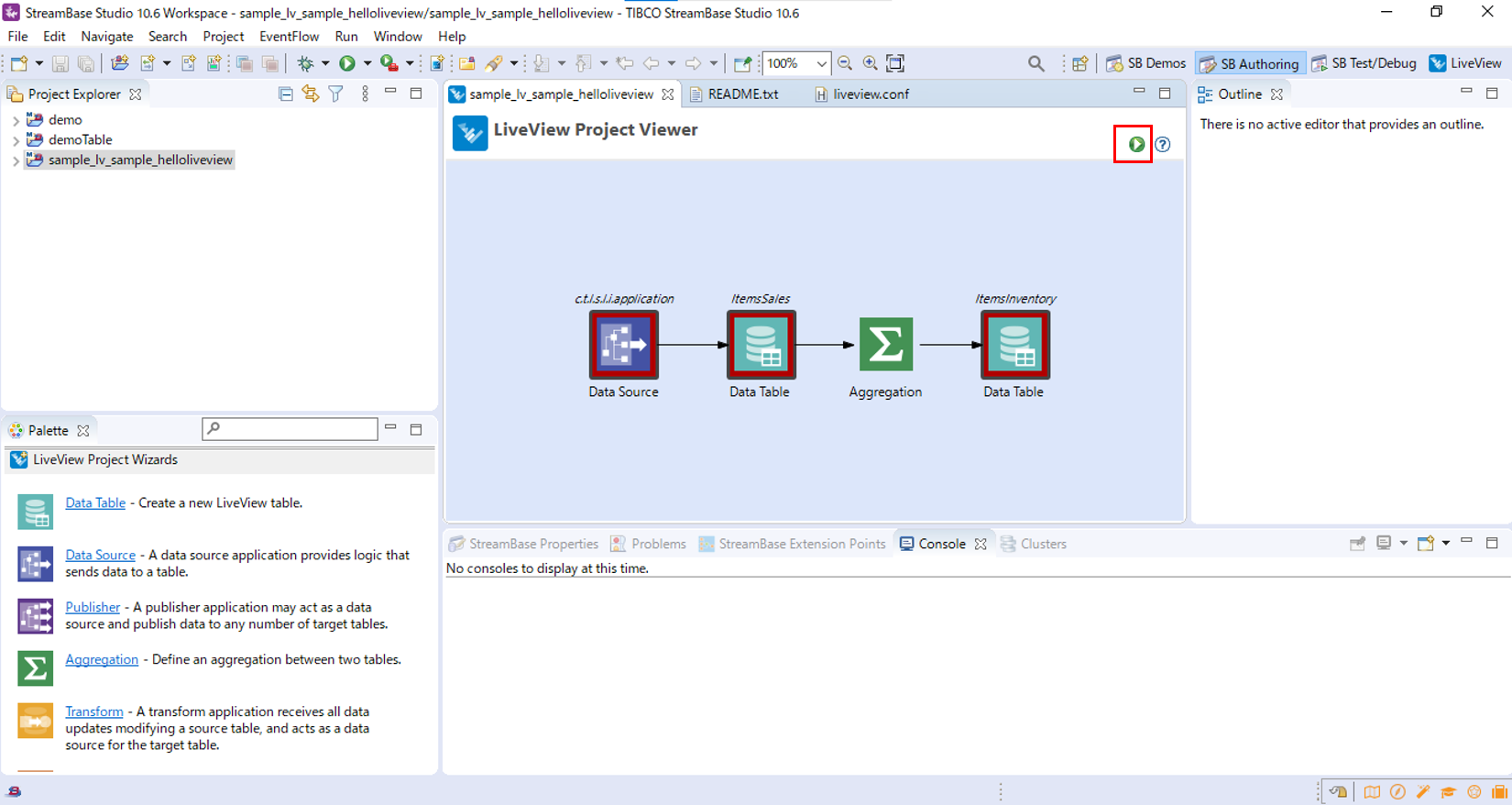This screenshot has height=805, width=1512.
Task: Open the zoom percentage 100% dropdown
Action: [x=821, y=63]
